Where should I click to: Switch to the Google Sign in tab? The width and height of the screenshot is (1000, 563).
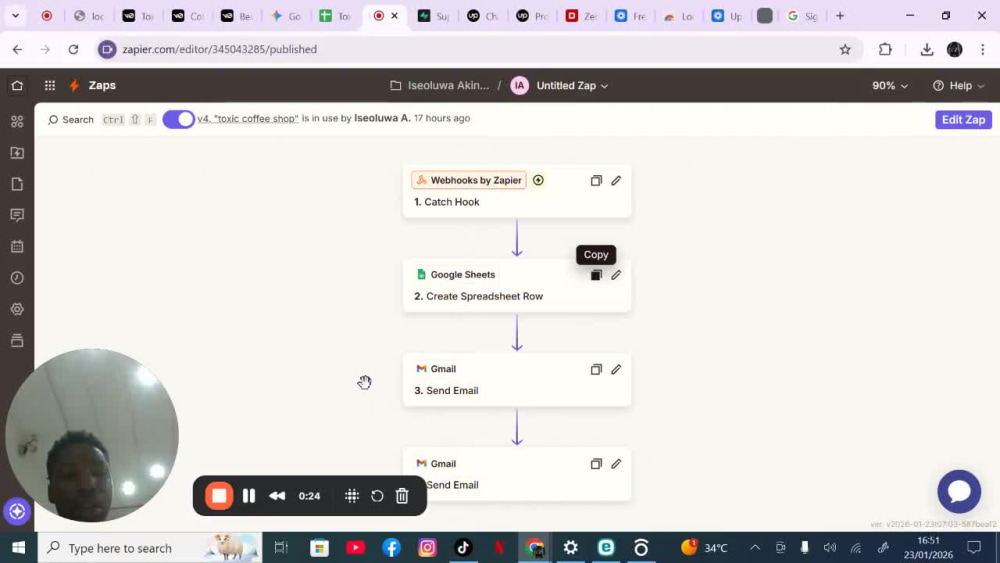pyautogui.click(x=802, y=16)
